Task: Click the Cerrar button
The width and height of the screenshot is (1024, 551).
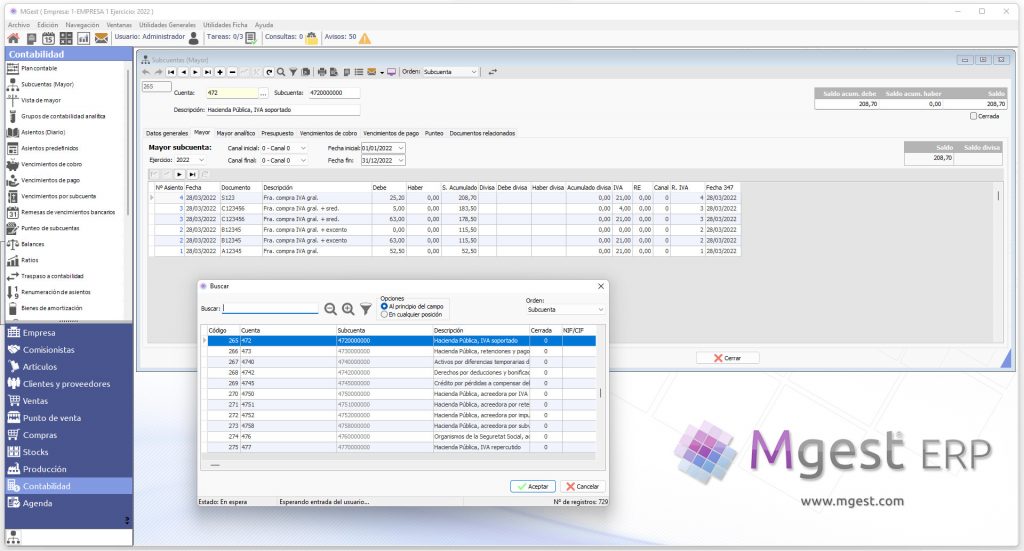Action: pos(728,358)
